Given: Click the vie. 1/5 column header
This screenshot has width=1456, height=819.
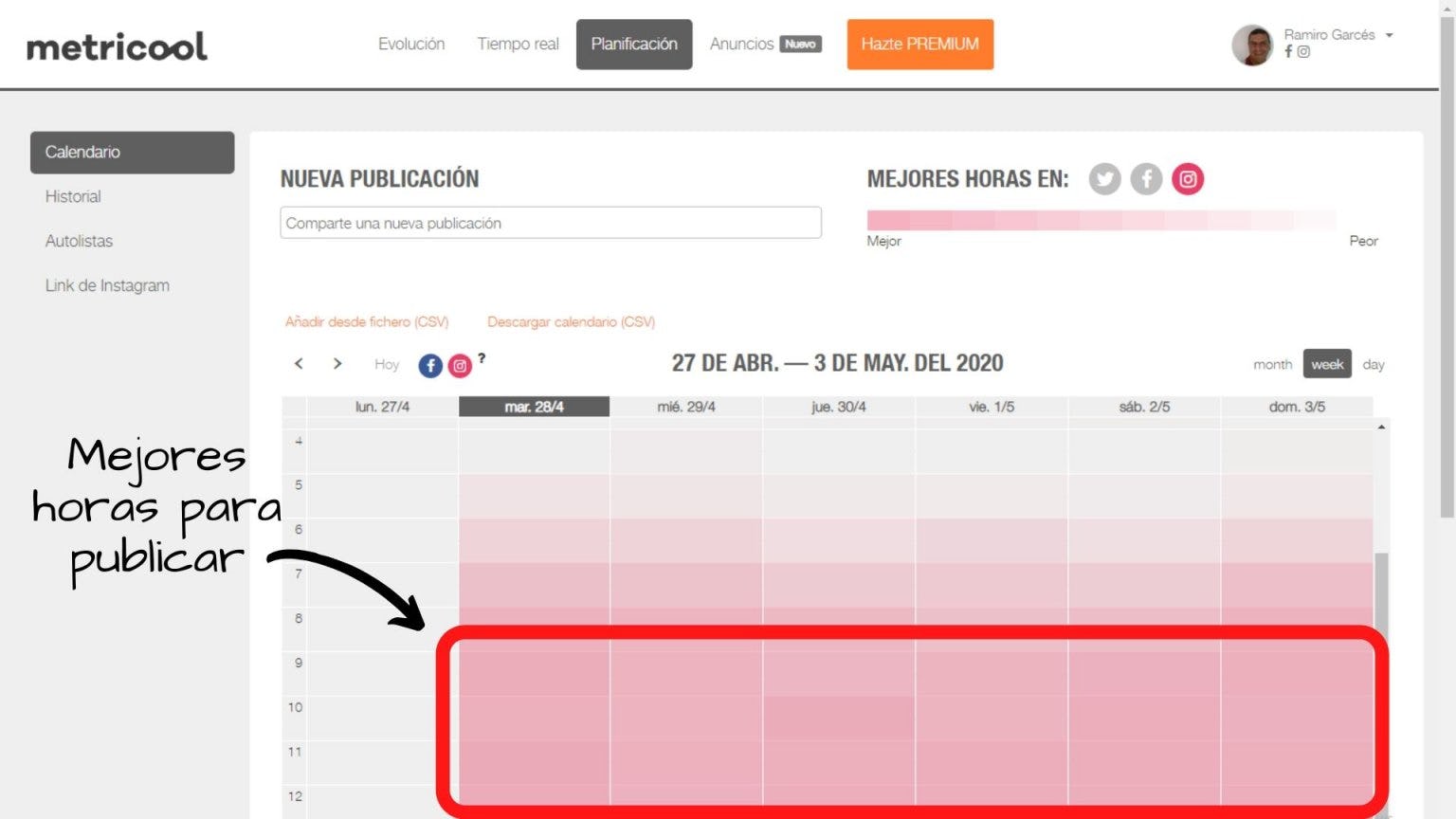Looking at the screenshot, I should coord(992,407).
